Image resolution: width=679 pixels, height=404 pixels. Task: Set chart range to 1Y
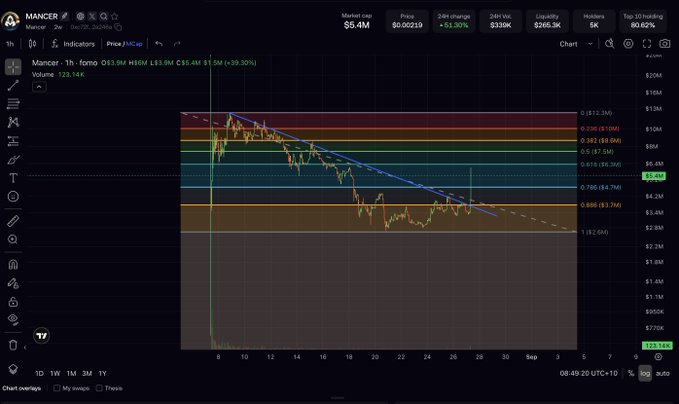click(x=102, y=373)
